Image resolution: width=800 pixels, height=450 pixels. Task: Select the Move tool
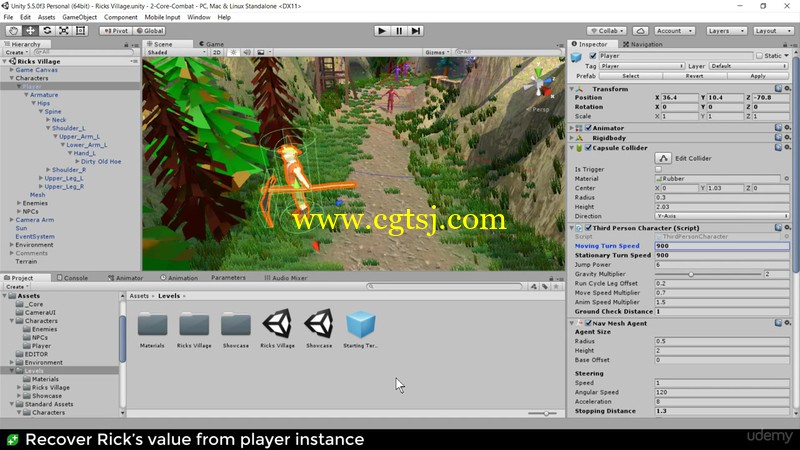click(30, 31)
